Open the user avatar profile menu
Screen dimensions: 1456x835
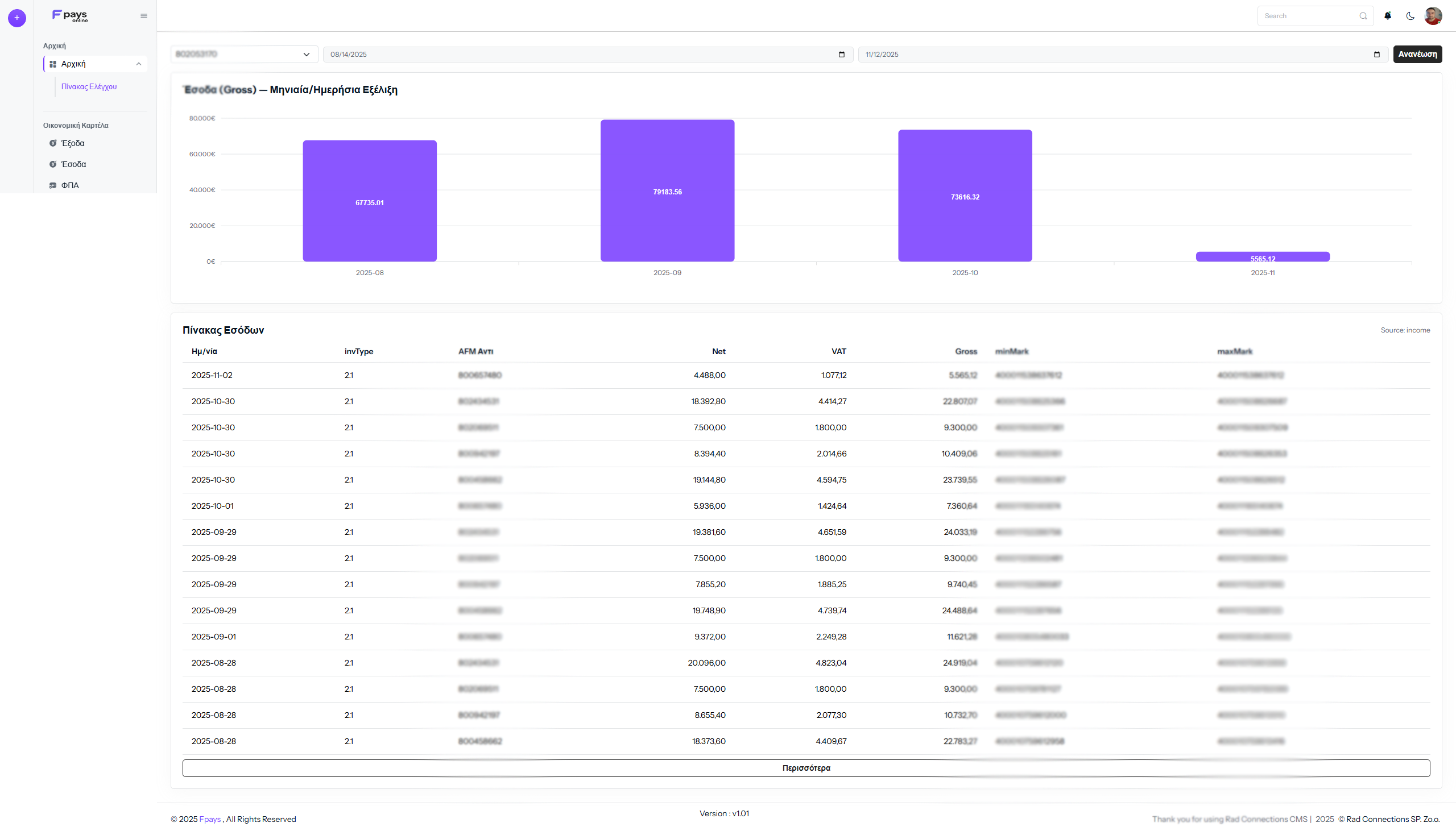click(x=1433, y=16)
